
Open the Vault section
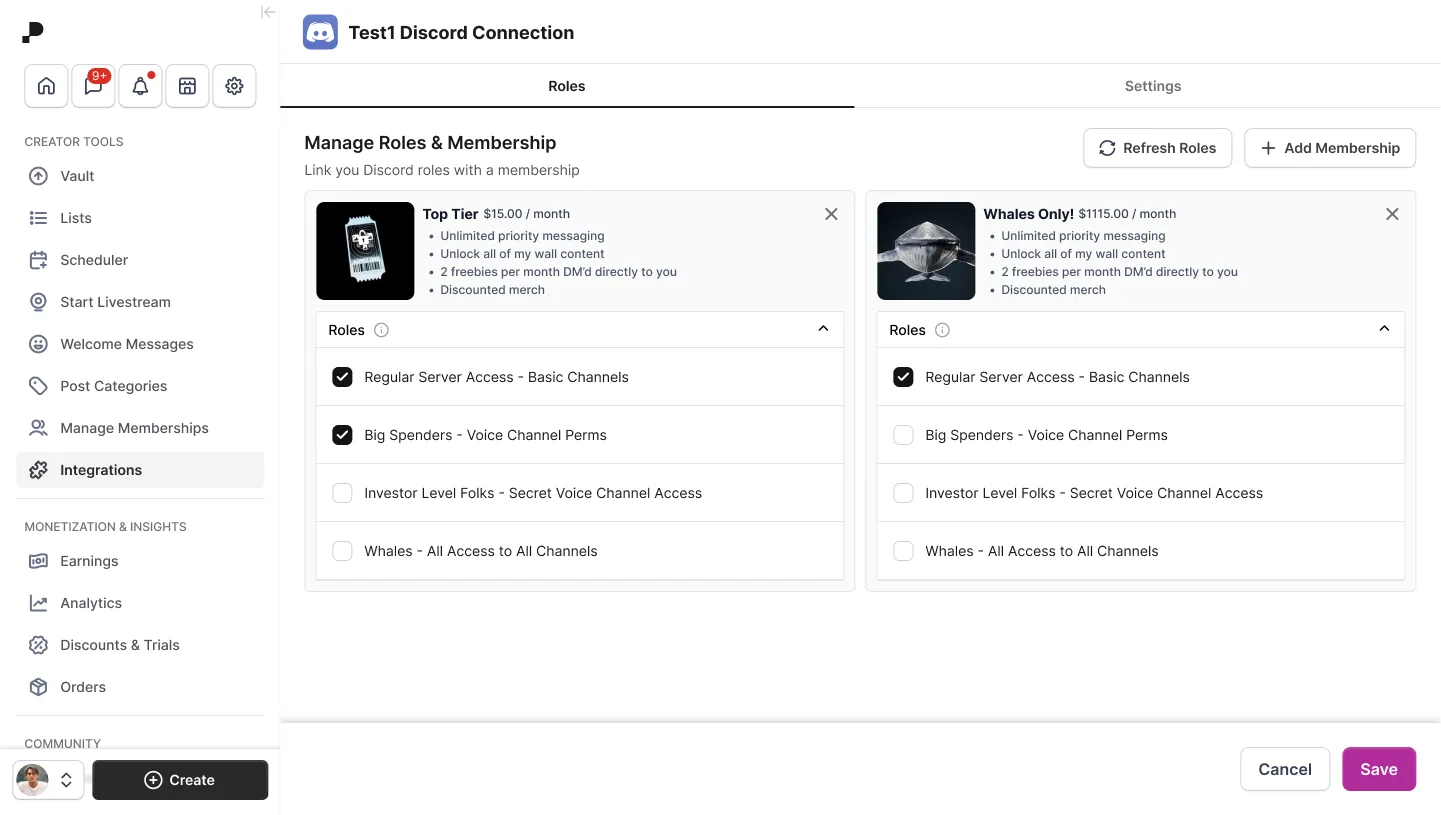point(75,175)
